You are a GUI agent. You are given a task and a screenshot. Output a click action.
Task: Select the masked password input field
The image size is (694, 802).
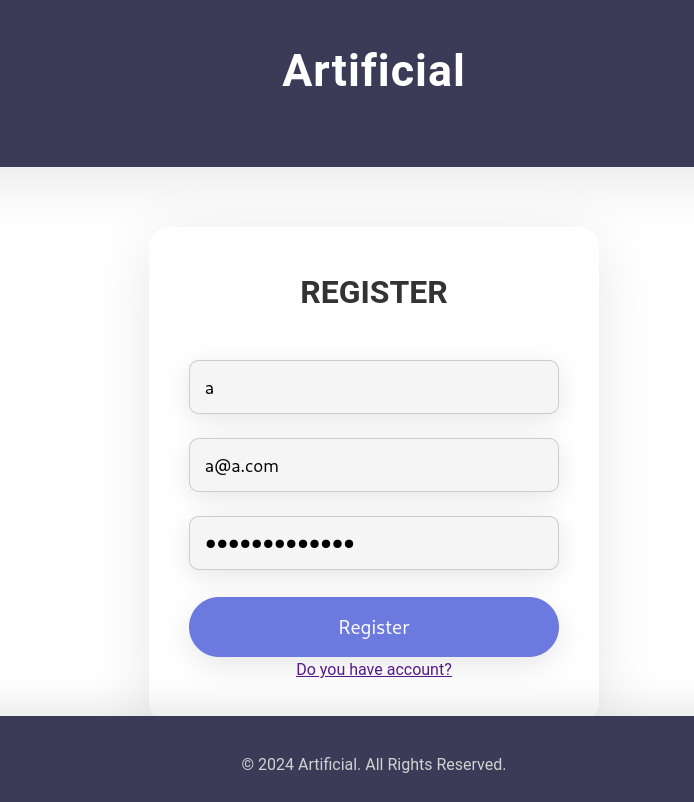point(373,543)
